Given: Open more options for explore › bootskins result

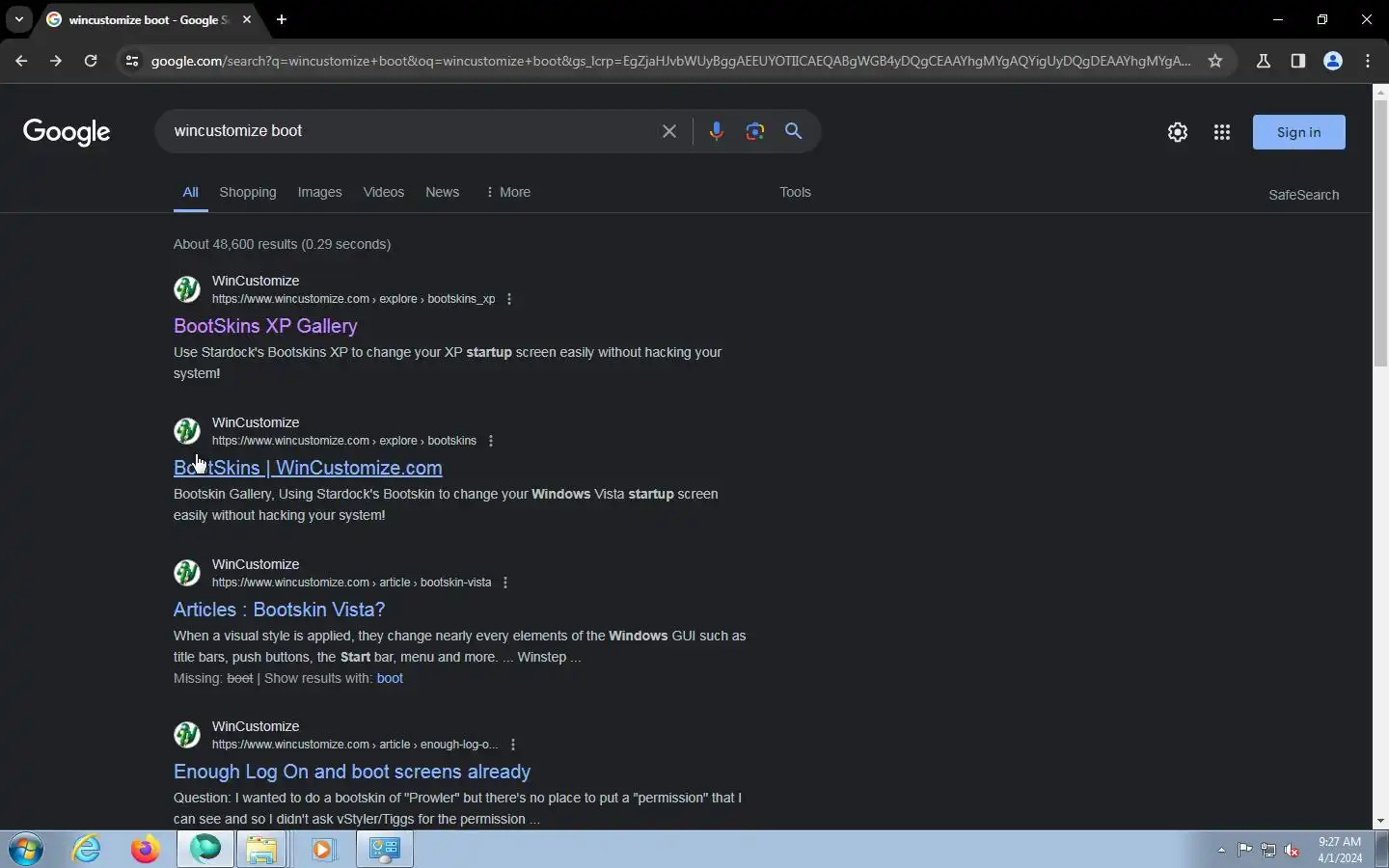Looking at the screenshot, I should coord(491,441).
